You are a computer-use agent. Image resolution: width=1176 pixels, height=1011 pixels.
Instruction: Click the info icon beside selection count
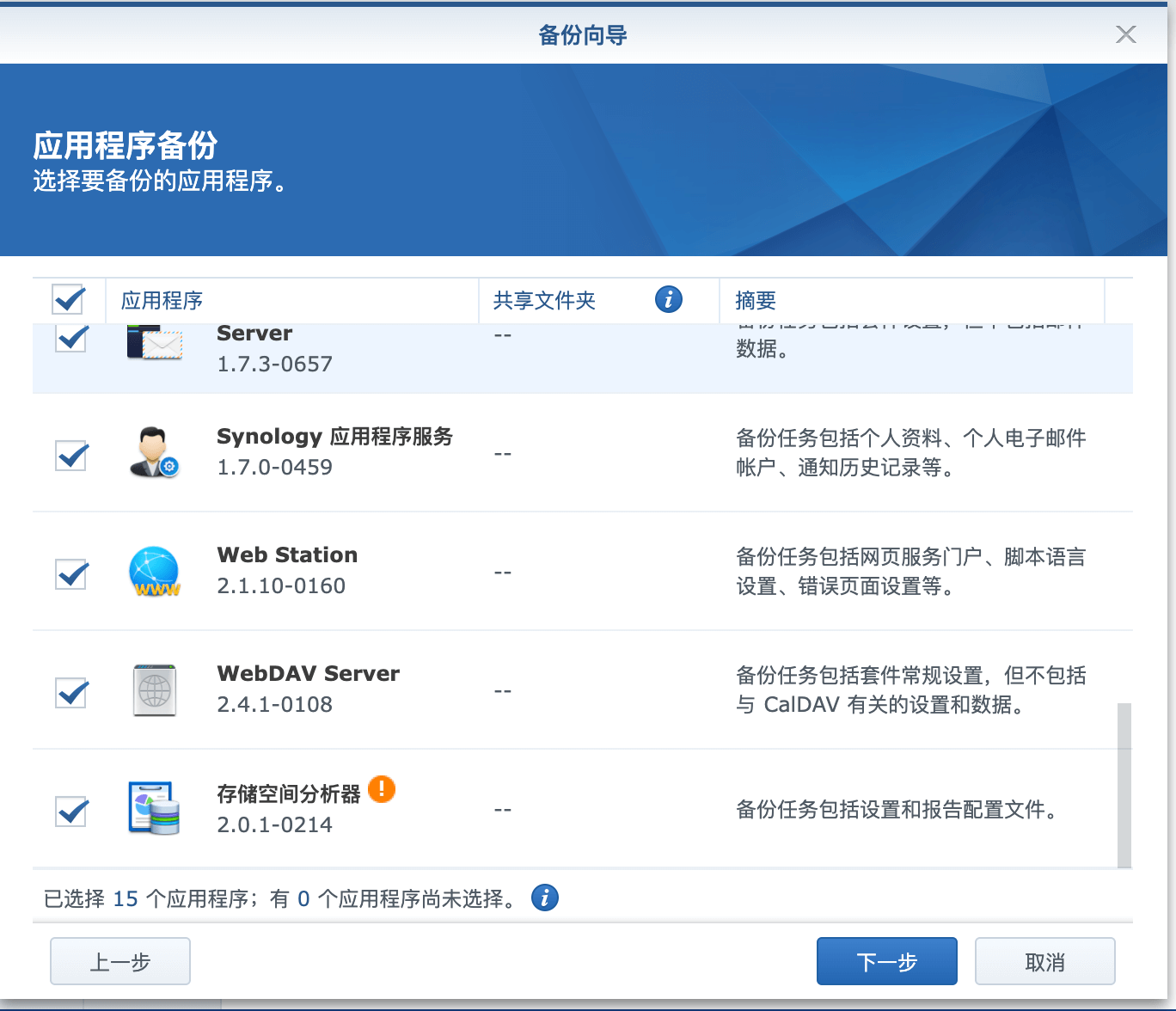pyautogui.click(x=545, y=898)
